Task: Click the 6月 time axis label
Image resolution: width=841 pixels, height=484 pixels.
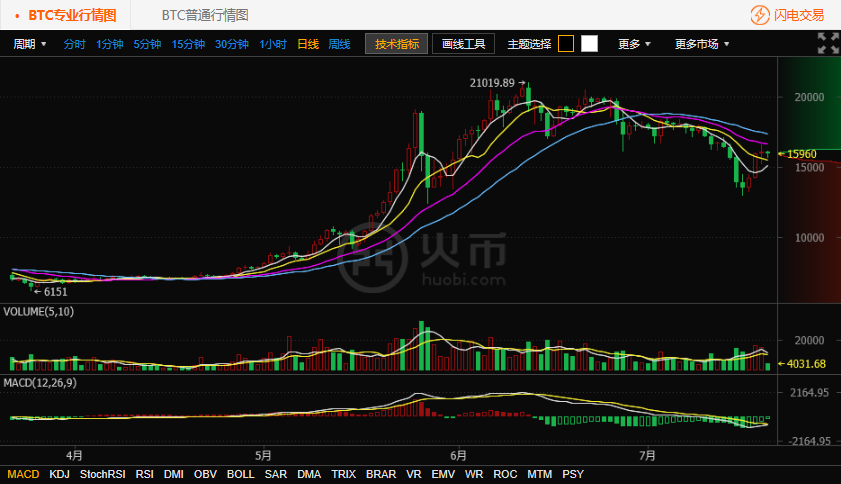Action: (x=459, y=456)
